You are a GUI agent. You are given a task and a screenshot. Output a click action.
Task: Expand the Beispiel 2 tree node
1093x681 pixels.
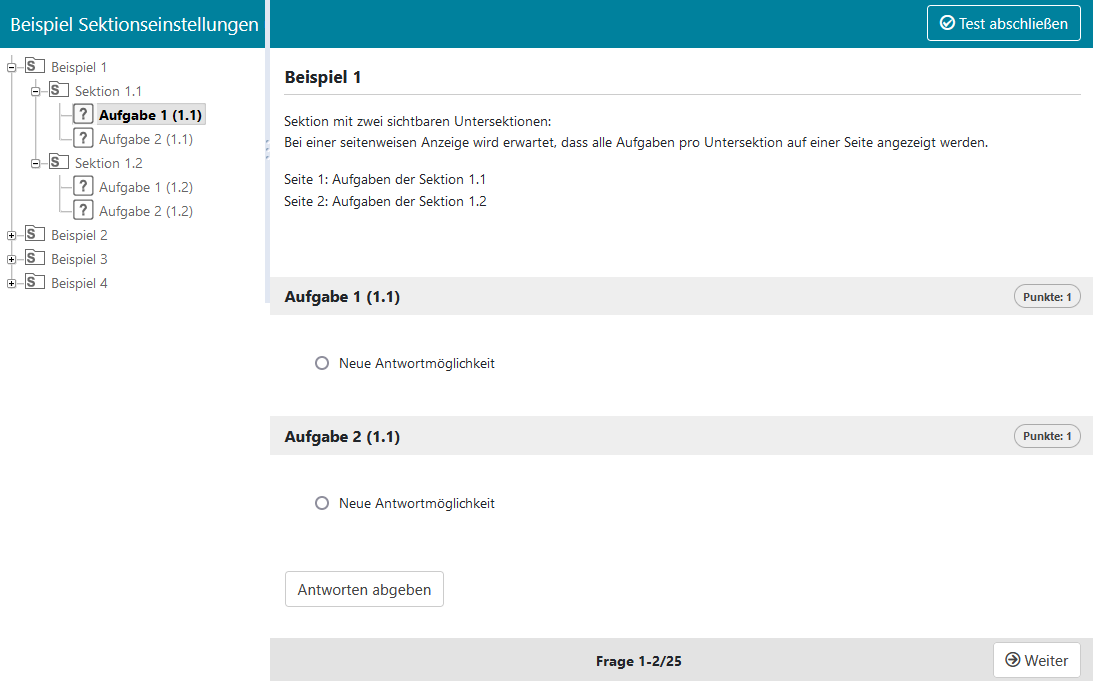pos(12,235)
